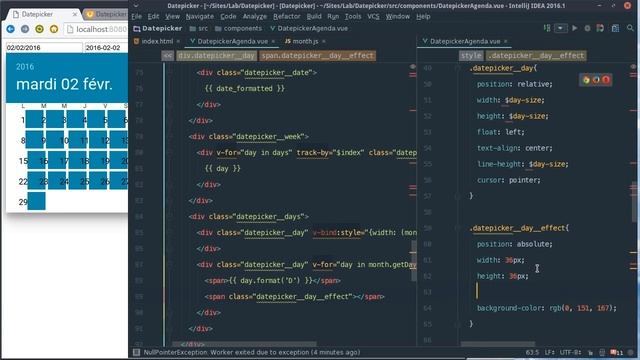Open Project Structure toolbar icon
The height and width of the screenshot is (360, 640).
(615, 28)
